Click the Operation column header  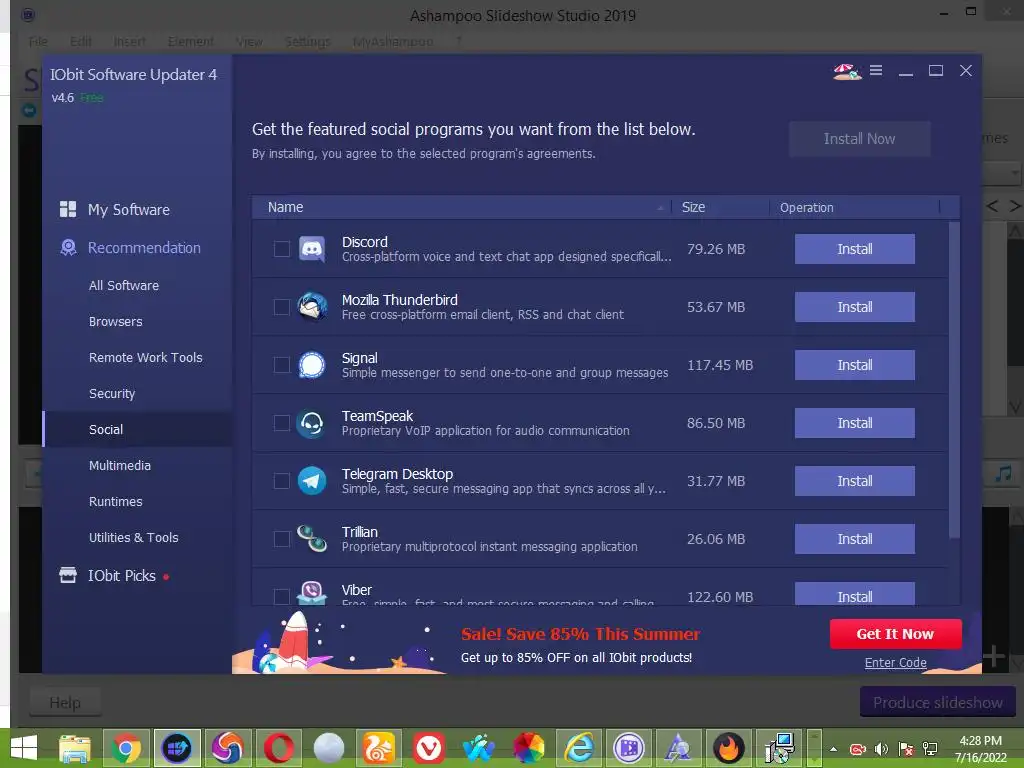pos(807,208)
